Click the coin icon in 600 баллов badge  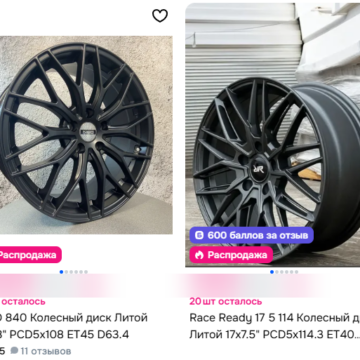(199, 235)
